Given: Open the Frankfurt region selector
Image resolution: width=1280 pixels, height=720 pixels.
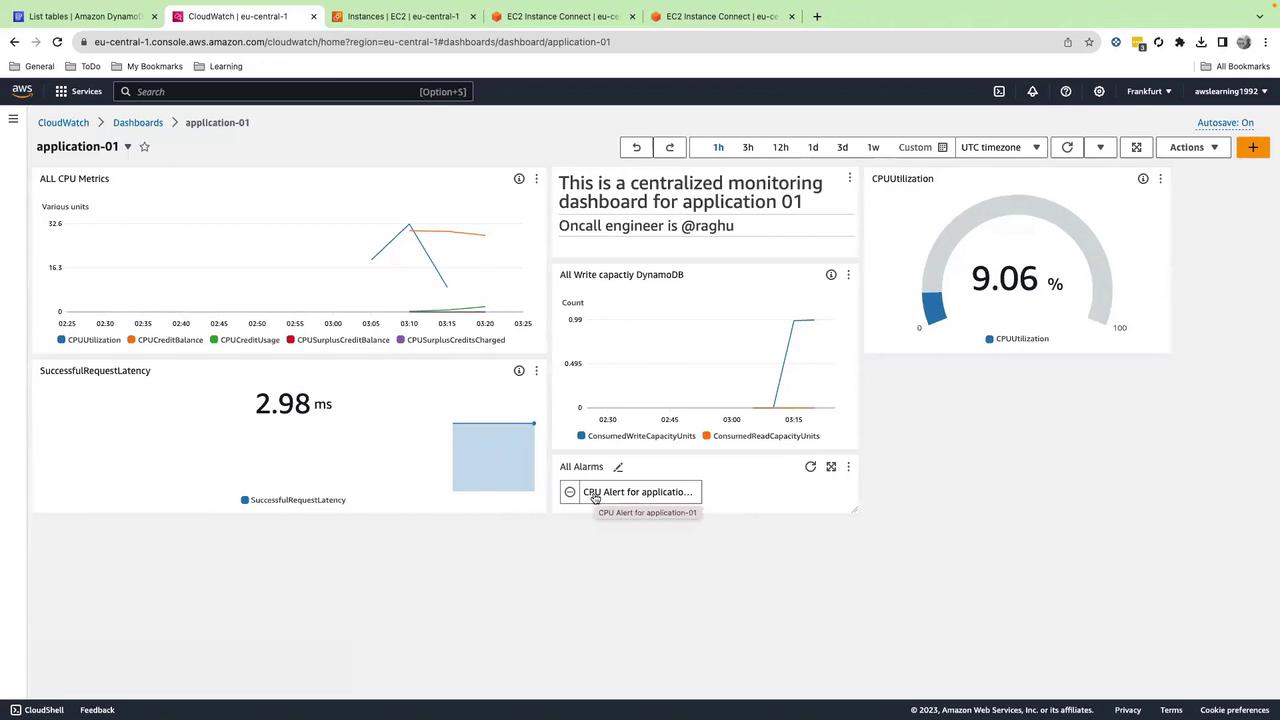Looking at the screenshot, I should [1149, 91].
